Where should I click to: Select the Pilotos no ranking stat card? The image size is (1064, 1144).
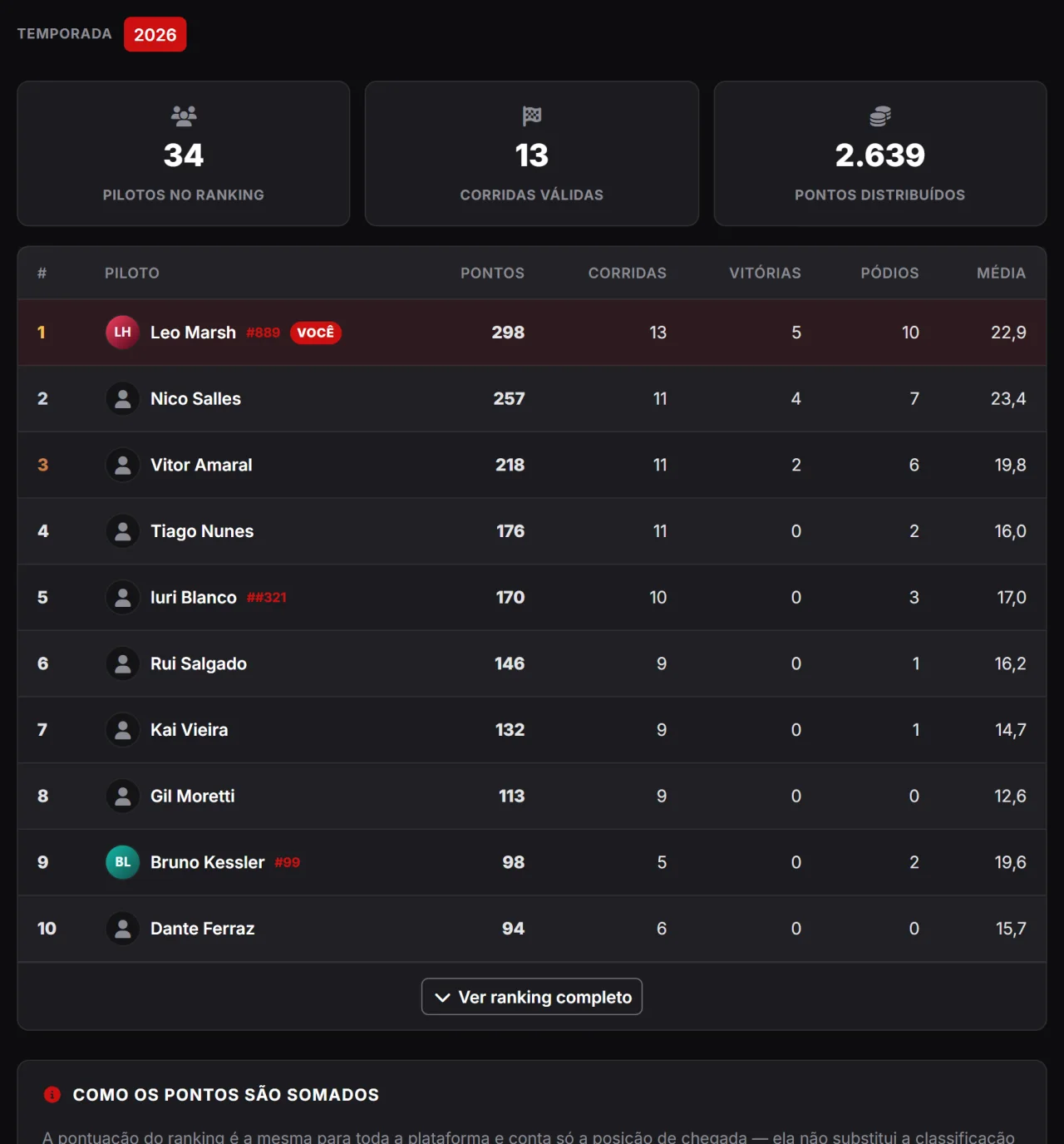(184, 154)
